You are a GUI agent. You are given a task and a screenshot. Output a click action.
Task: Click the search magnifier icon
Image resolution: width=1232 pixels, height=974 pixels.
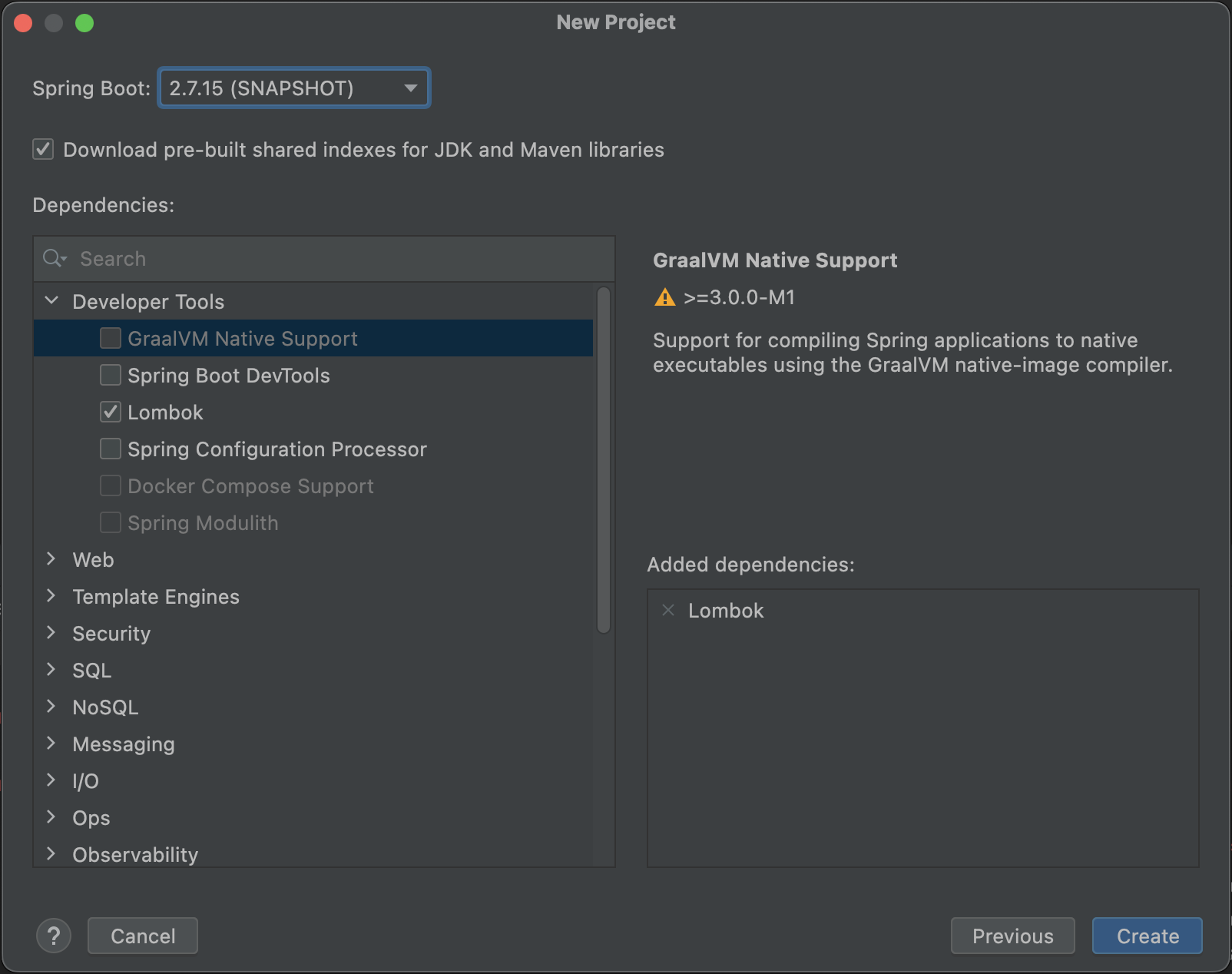54,259
